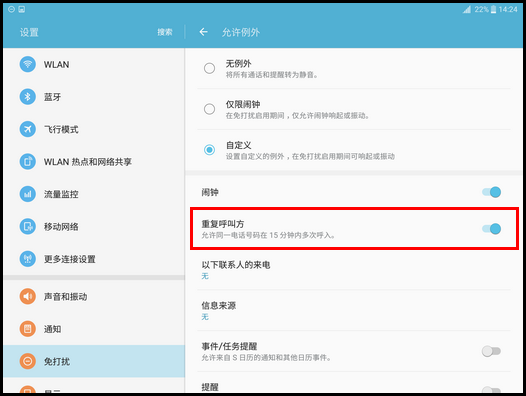Open 飞行模式 in sidebar
The width and height of the screenshot is (526, 396).
94,129
